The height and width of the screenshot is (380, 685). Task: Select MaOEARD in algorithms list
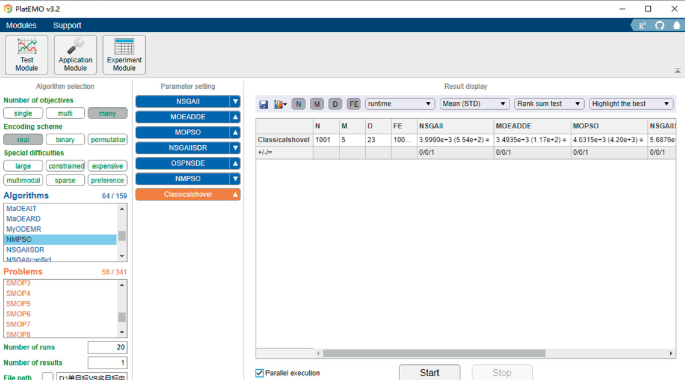pyautogui.click(x=60, y=219)
